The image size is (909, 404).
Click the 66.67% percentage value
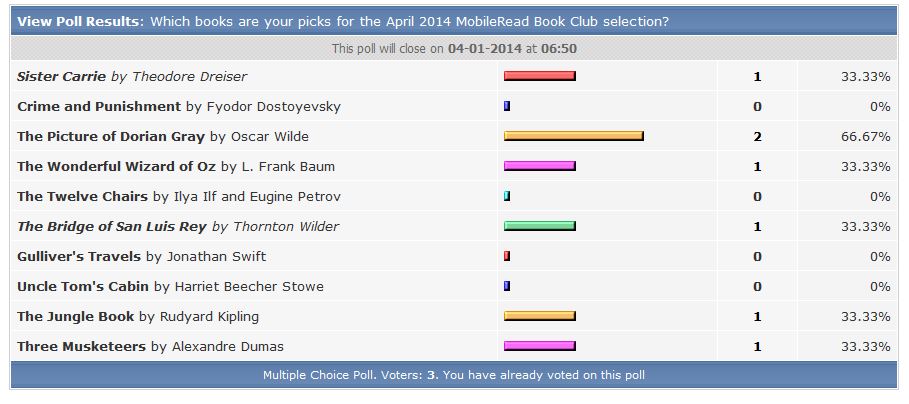[865, 136]
